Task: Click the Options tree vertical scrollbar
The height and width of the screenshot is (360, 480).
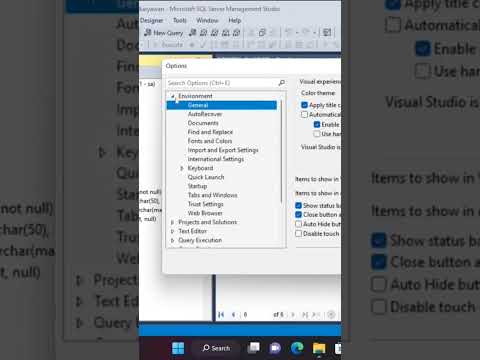Action: pos(282,152)
